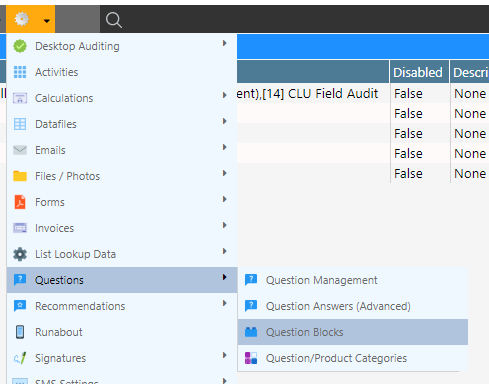Click the Files / Photos folder icon
Image resolution: width=489 pixels, height=384 pixels.
click(x=20, y=176)
